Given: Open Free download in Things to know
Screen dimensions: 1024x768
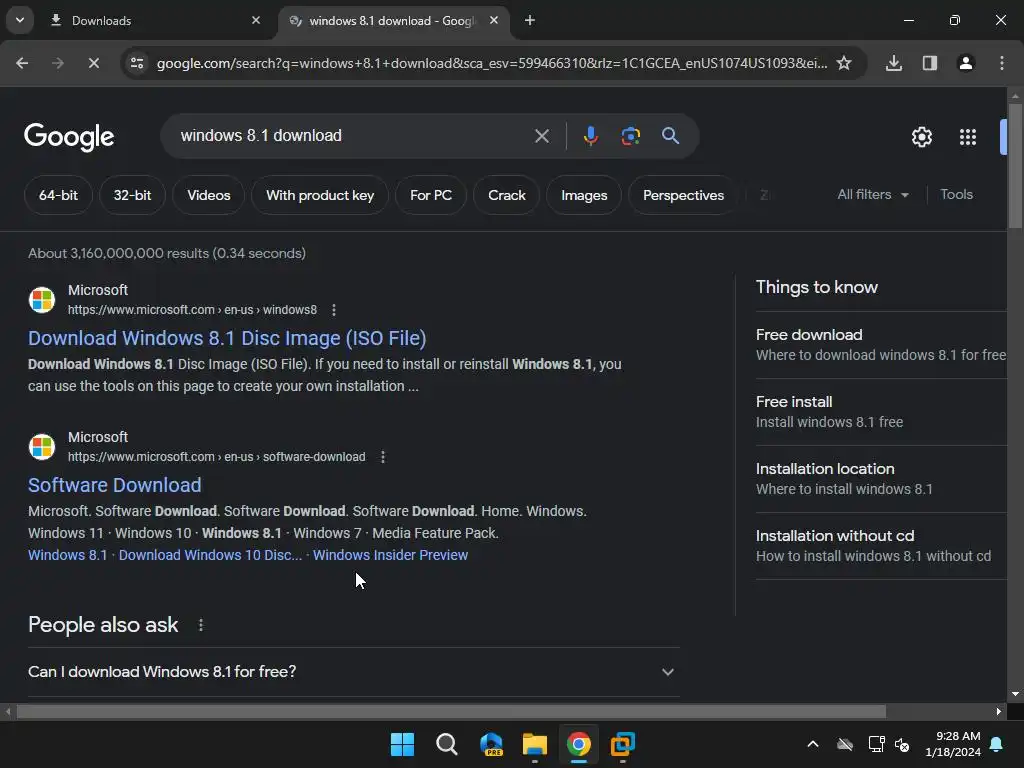Looking at the screenshot, I should pyautogui.click(x=881, y=345).
